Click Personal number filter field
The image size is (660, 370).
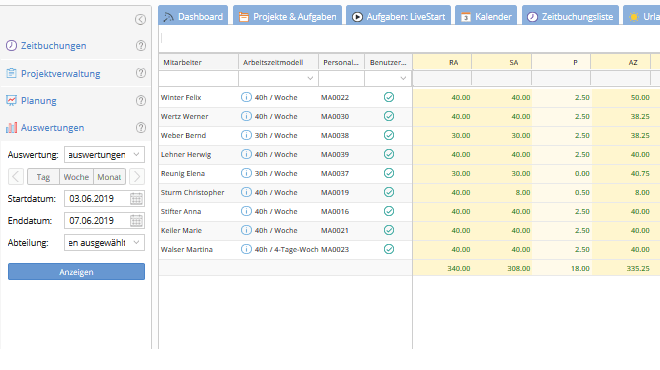(341, 78)
